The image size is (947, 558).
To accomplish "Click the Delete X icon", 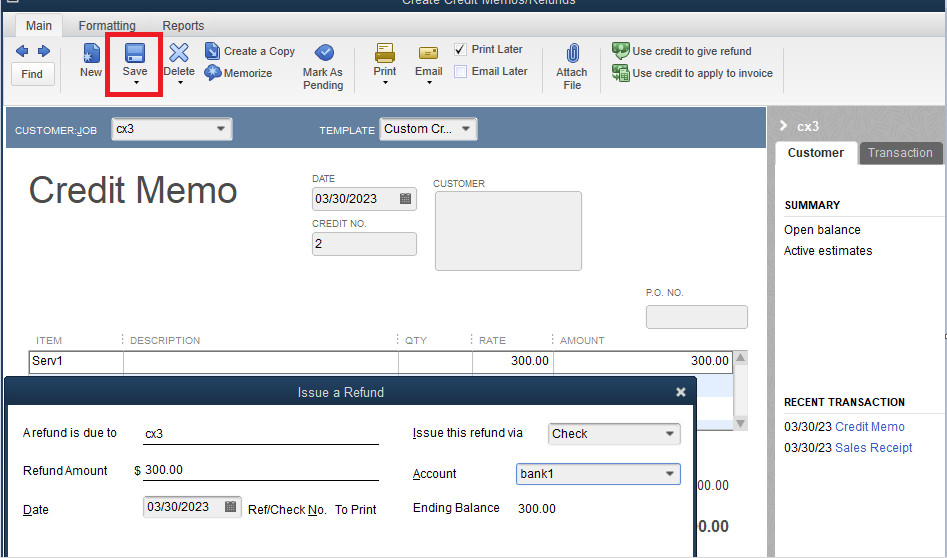I will click(x=179, y=53).
